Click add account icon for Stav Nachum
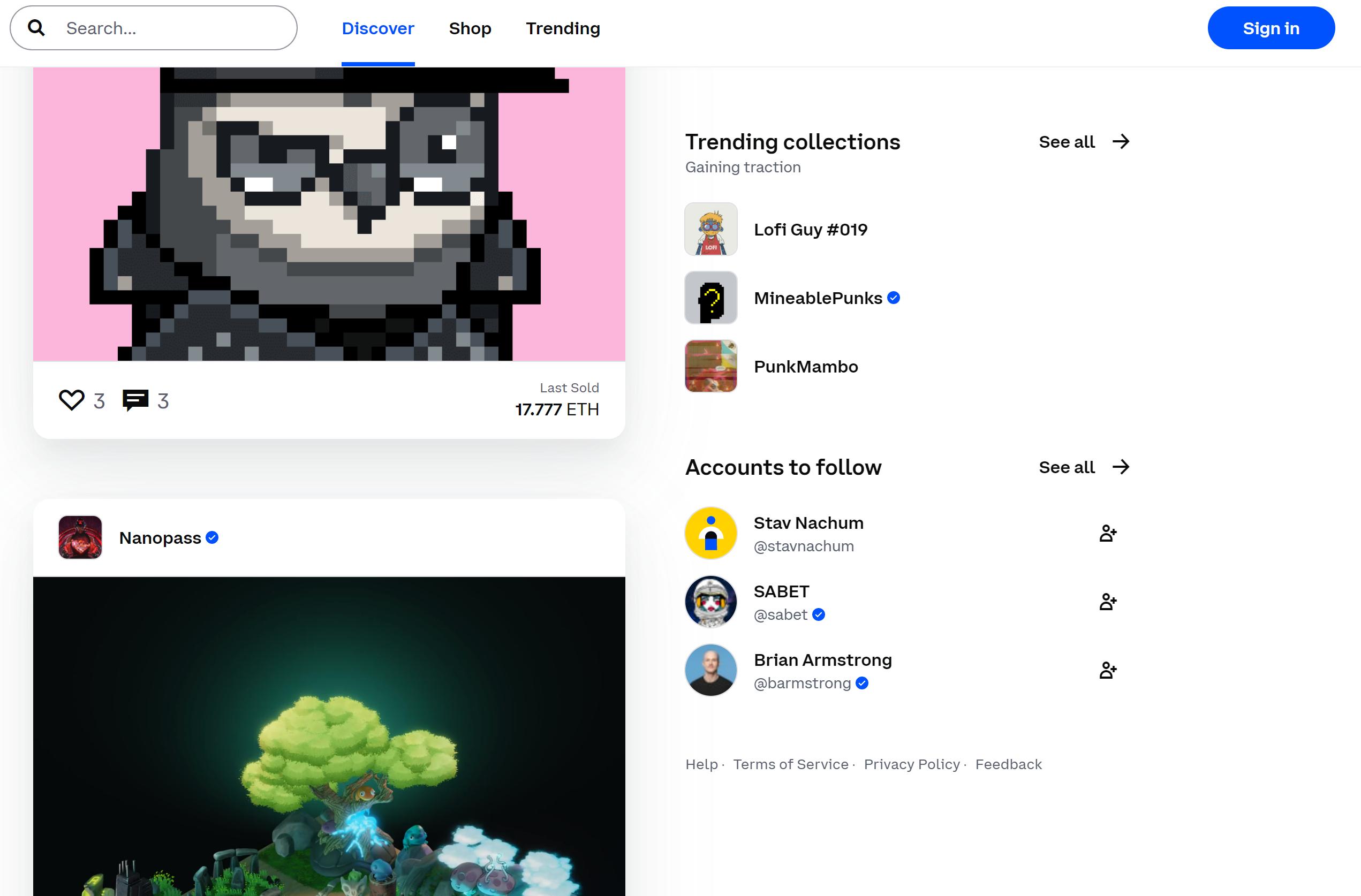The width and height of the screenshot is (1361, 896). coord(1108,533)
